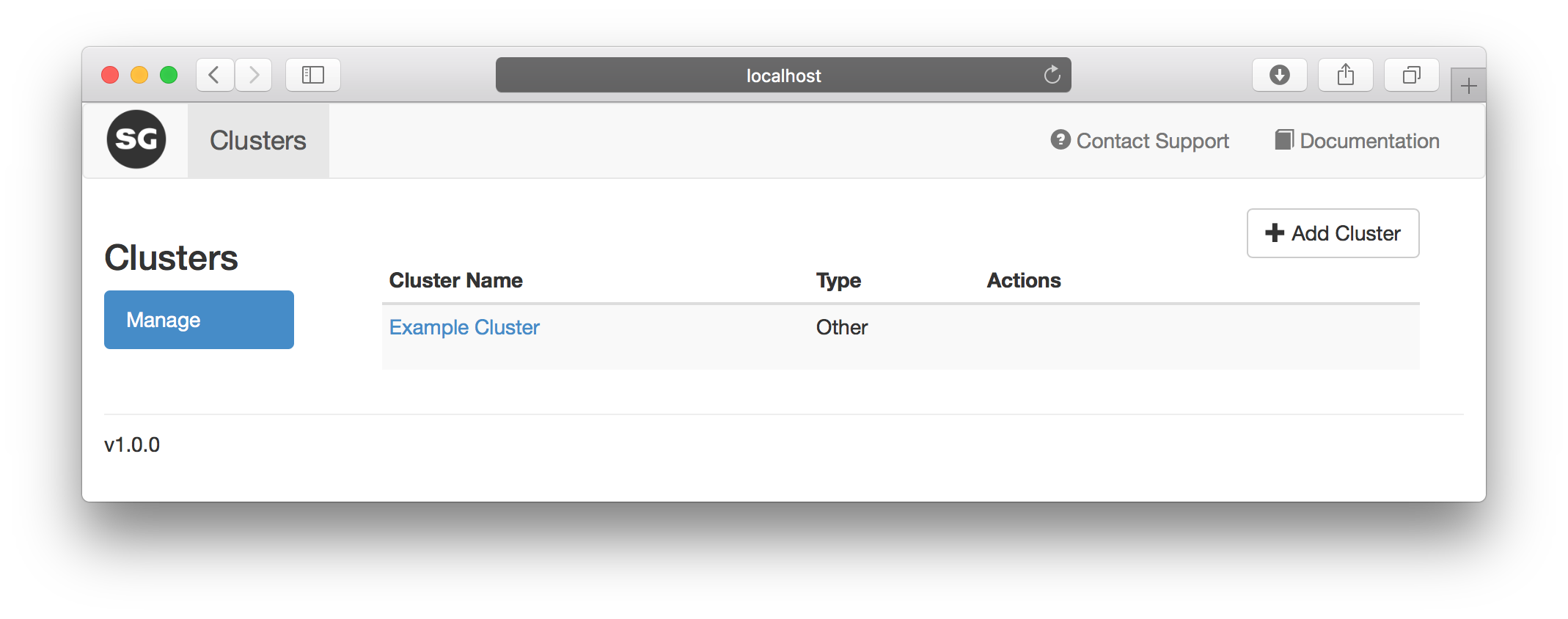1568x619 pixels.
Task: Open the Contact Support link
Action: click(x=1152, y=141)
